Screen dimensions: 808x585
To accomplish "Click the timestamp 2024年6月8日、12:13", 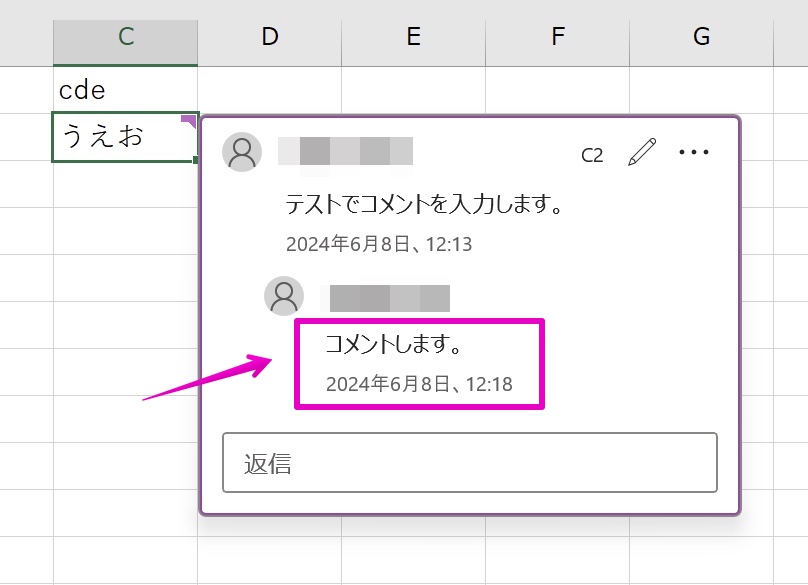I will pyautogui.click(x=379, y=244).
